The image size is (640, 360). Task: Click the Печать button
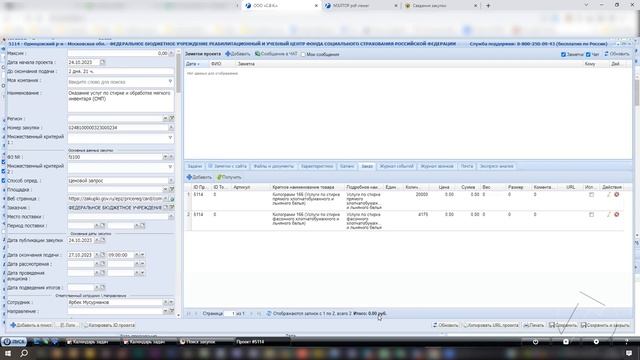click(534, 325)
